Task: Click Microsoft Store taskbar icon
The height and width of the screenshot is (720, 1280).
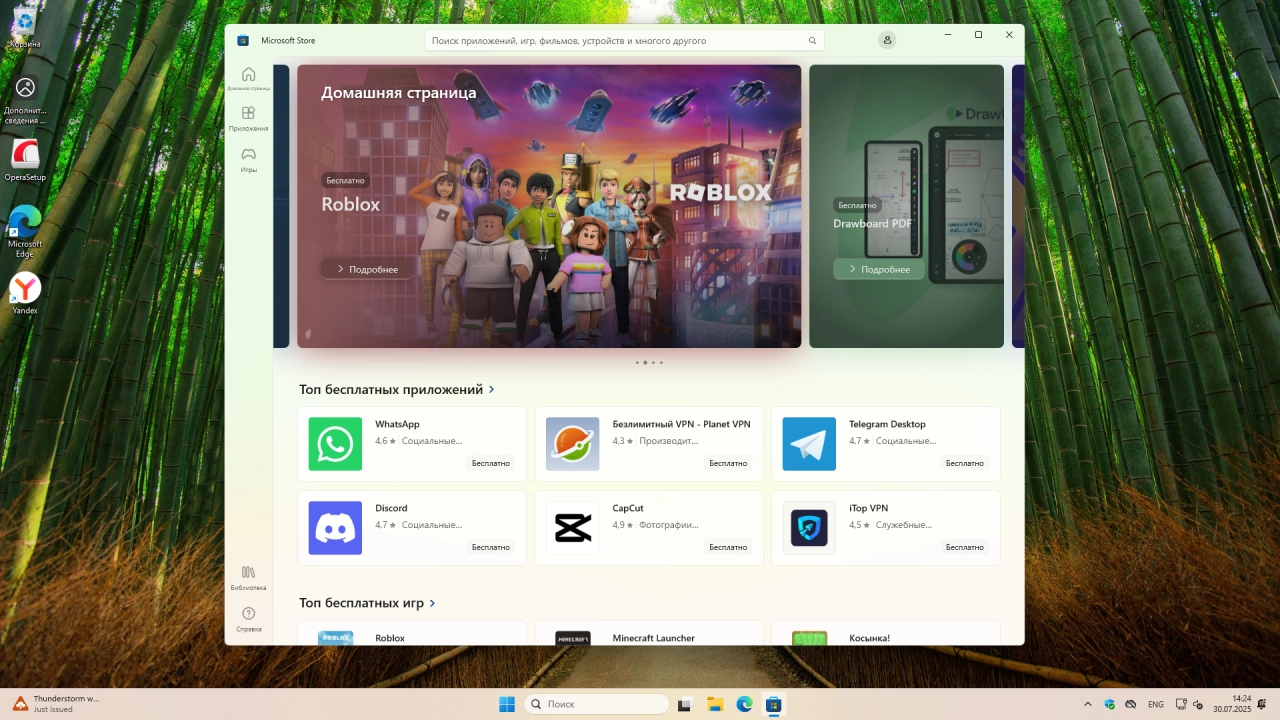Action: 773,704
